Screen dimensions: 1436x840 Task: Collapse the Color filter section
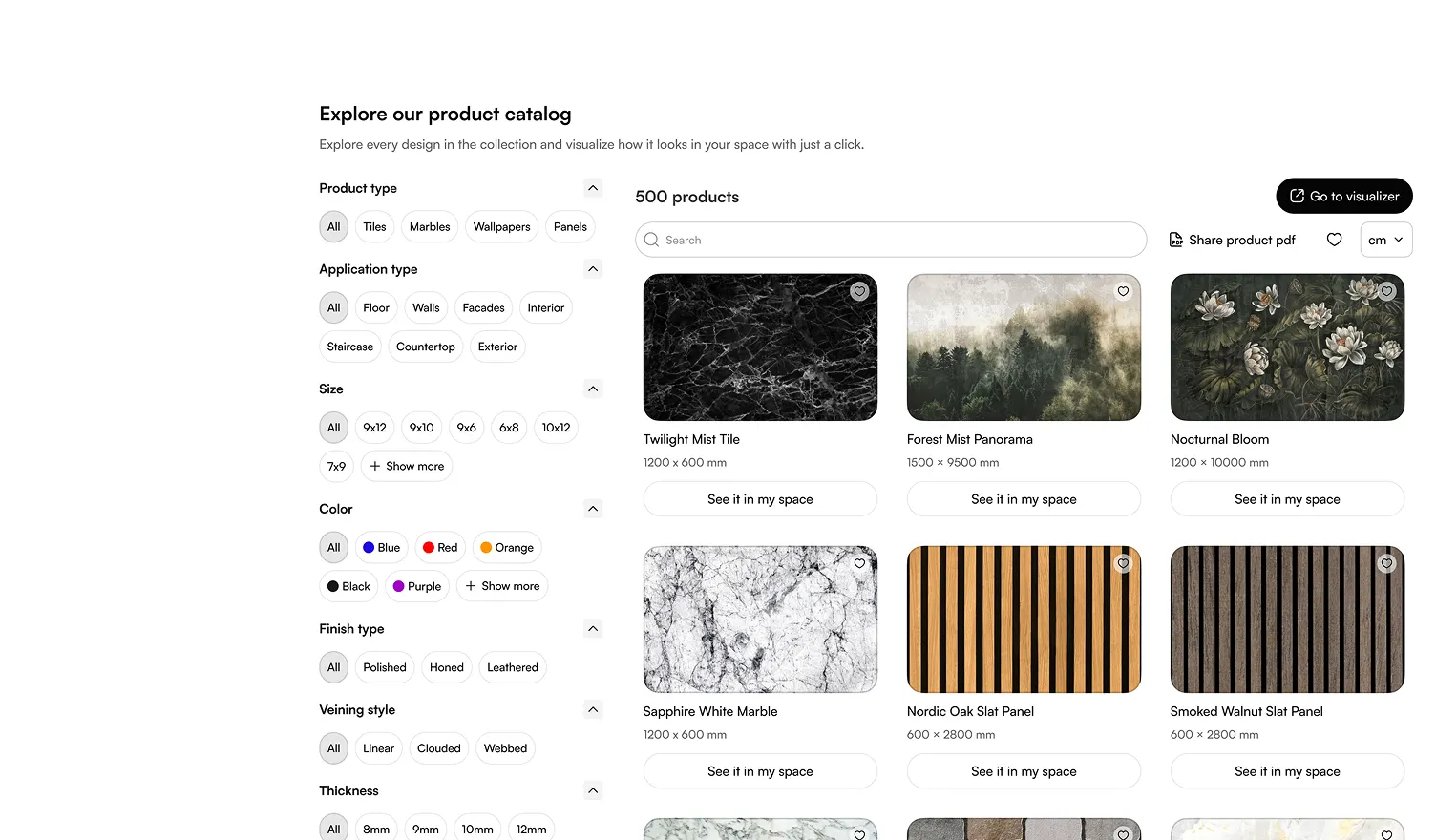[x=593, y=509]
